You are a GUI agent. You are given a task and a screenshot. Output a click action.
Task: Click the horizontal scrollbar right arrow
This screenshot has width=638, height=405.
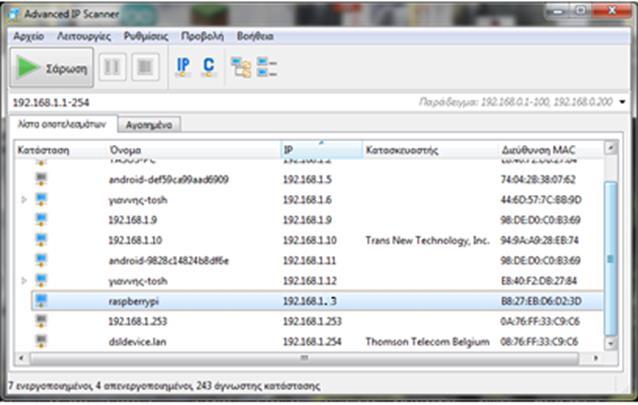pyautogui.click(x=596, y=358)
